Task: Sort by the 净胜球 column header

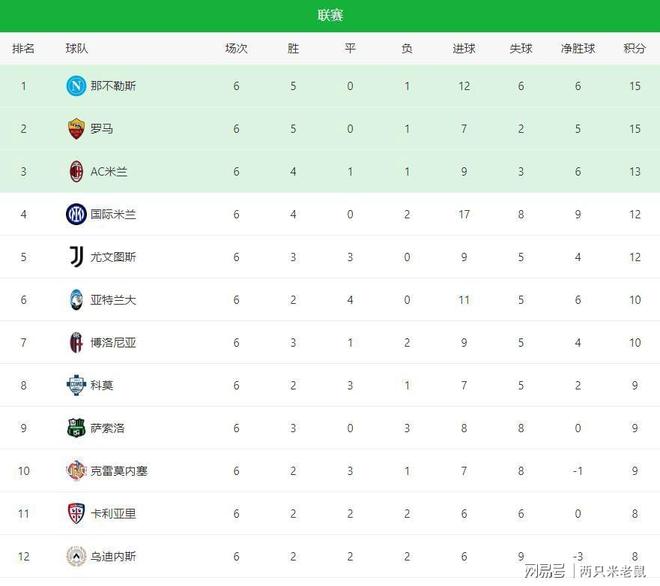Action: coord(578,48)
